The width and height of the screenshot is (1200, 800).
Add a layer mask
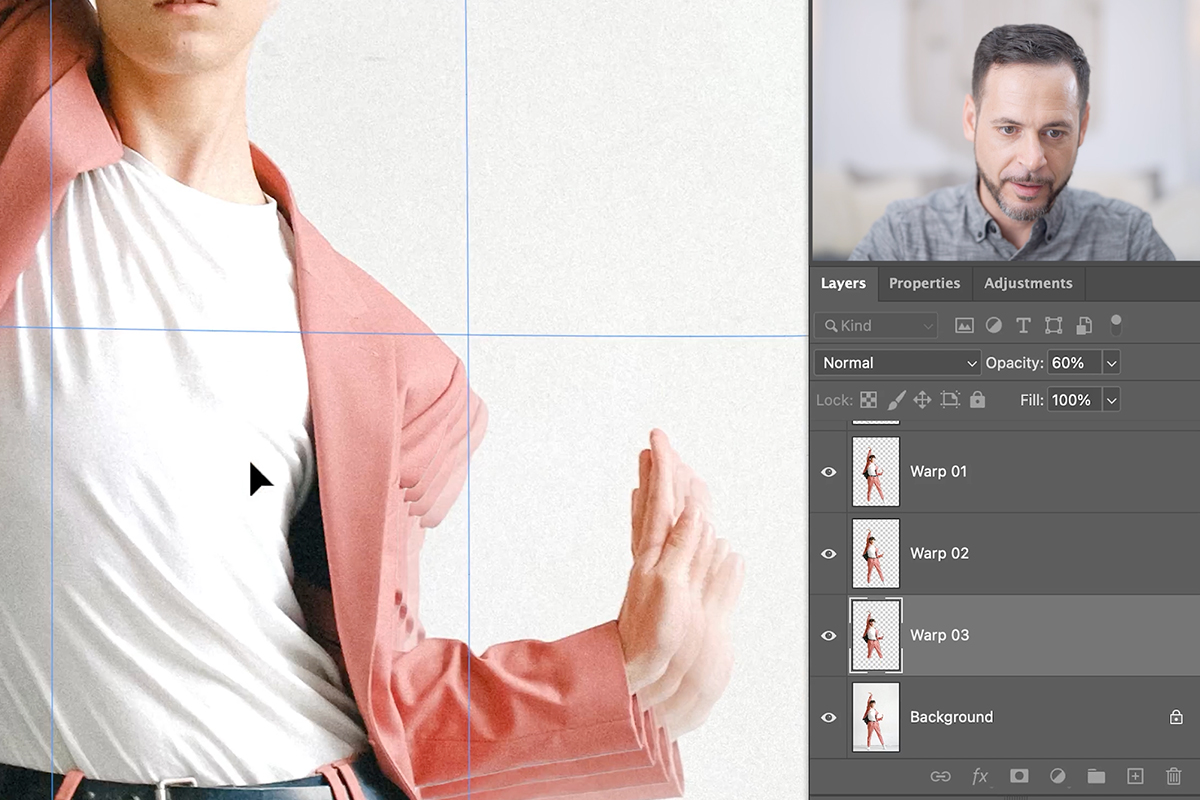point(1020,776)
